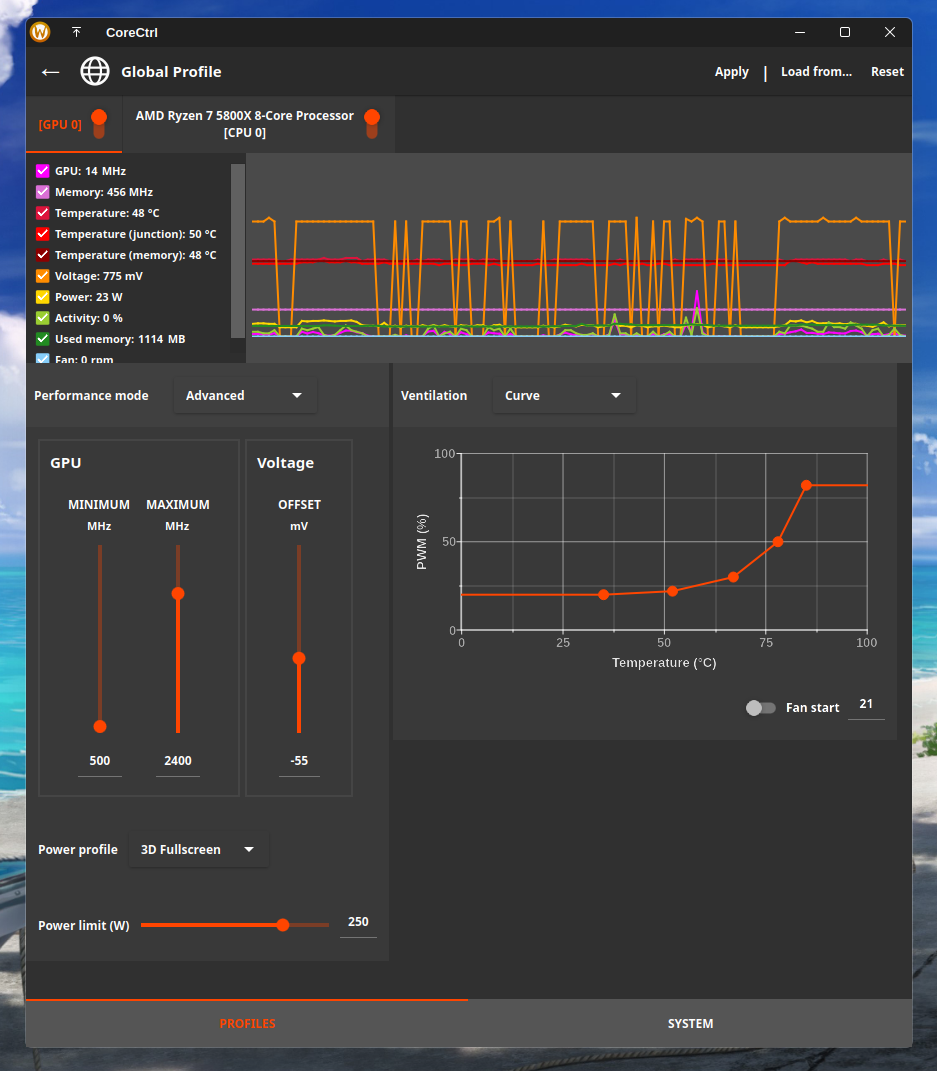Minimize the CoreCtrl window
The image size is (937, 1071).
(800, 32)
